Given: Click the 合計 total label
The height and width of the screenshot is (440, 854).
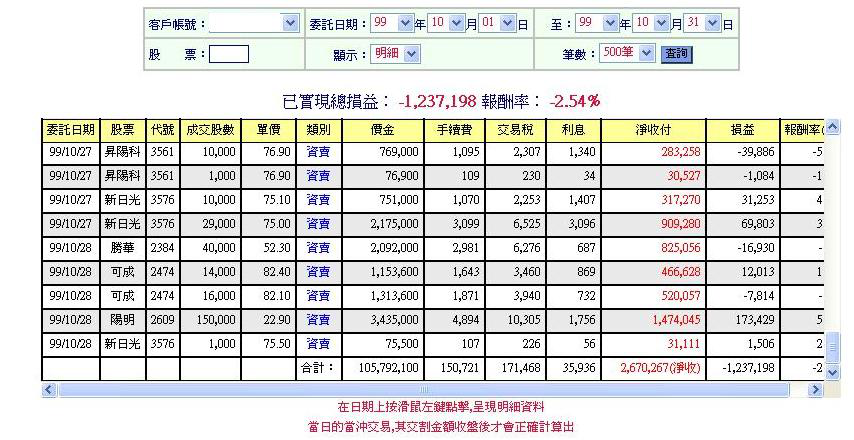Looking at the screenshot, I should (318, 368).
